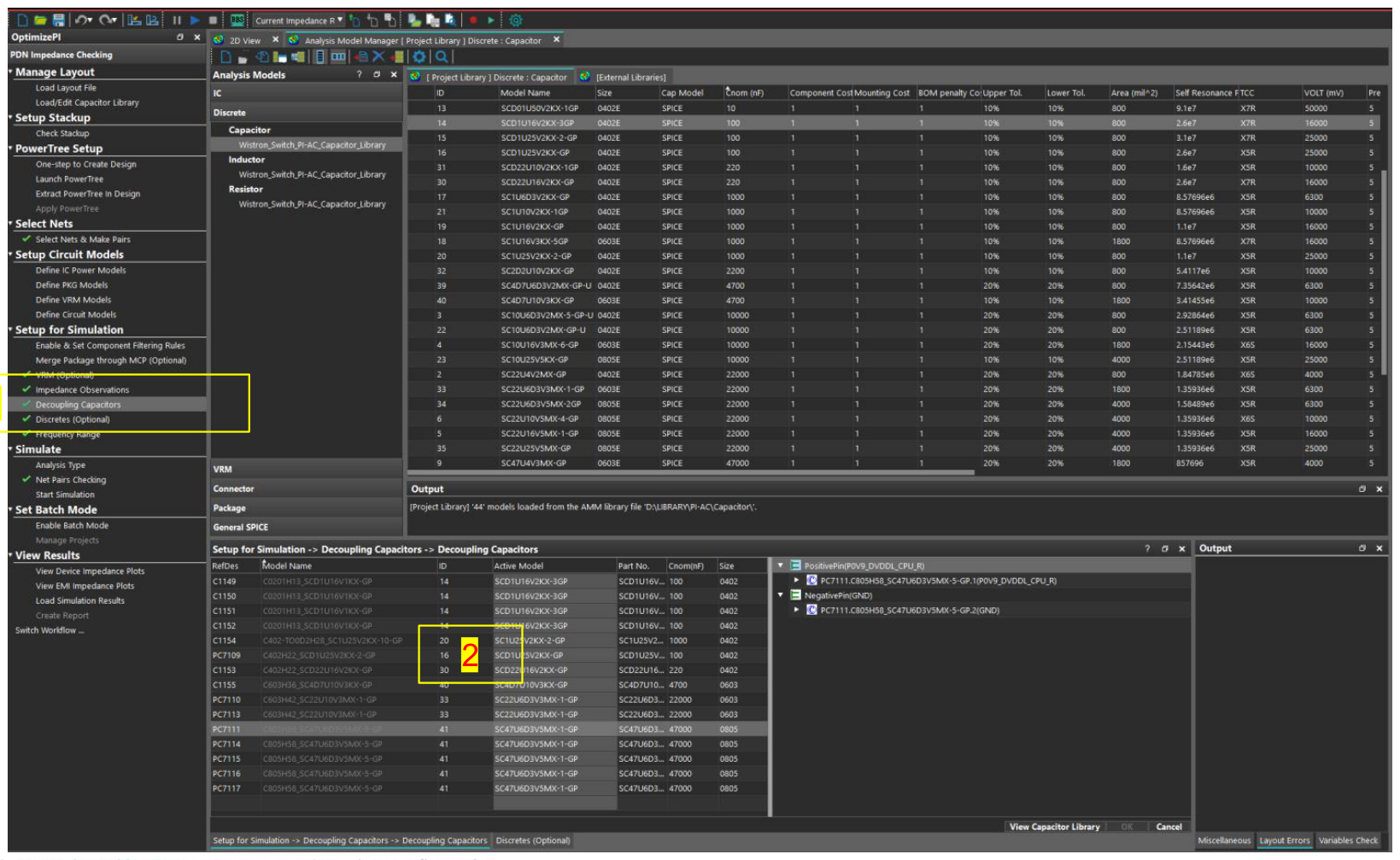Click the magnifier search icon in model manager toolbar
Viewport: 1400px width, 860px height.
point(442,56)
